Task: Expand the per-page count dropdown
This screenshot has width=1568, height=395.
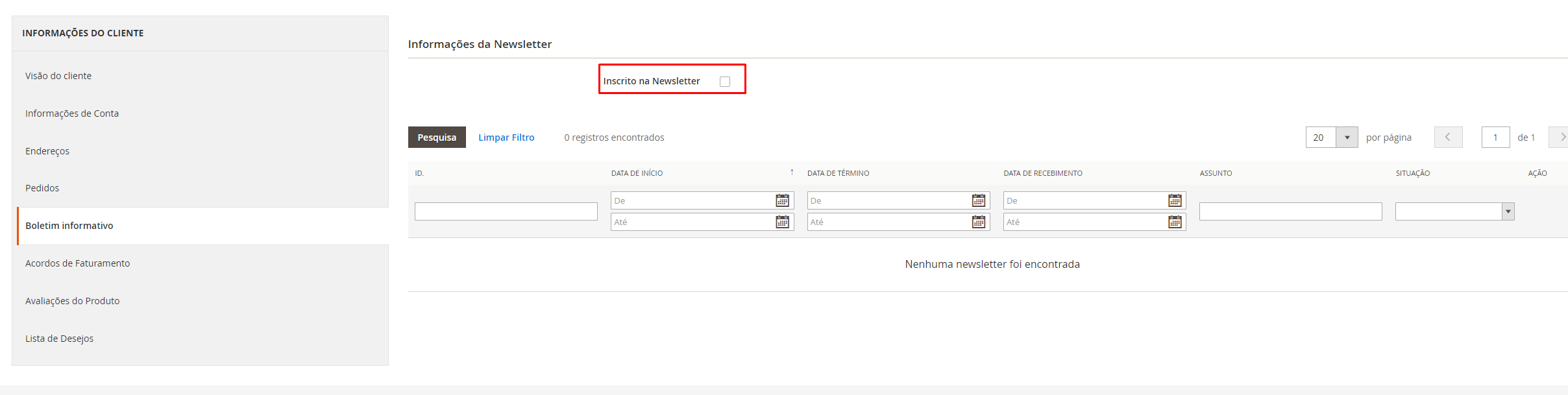Action: 1347,138
